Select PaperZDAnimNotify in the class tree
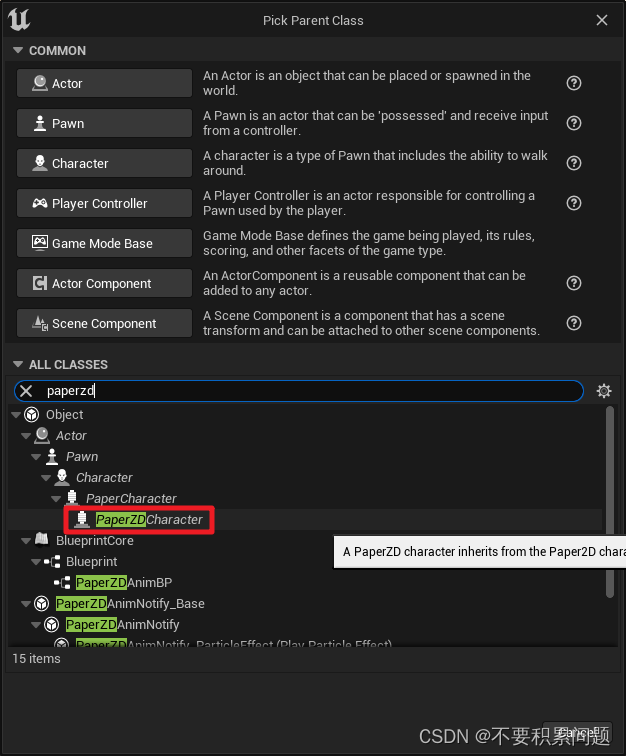Image resolution: width=626 pixels, height=756 pixels. click(x=122, y=625)
